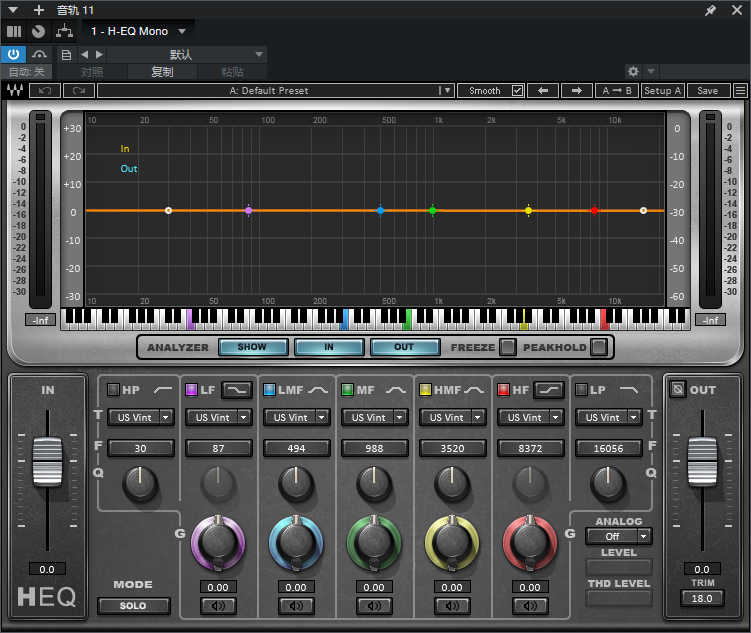This screenshot has width=751, height=633.
Task: Click the automation curve icon
Action: [x=39, y=54]
